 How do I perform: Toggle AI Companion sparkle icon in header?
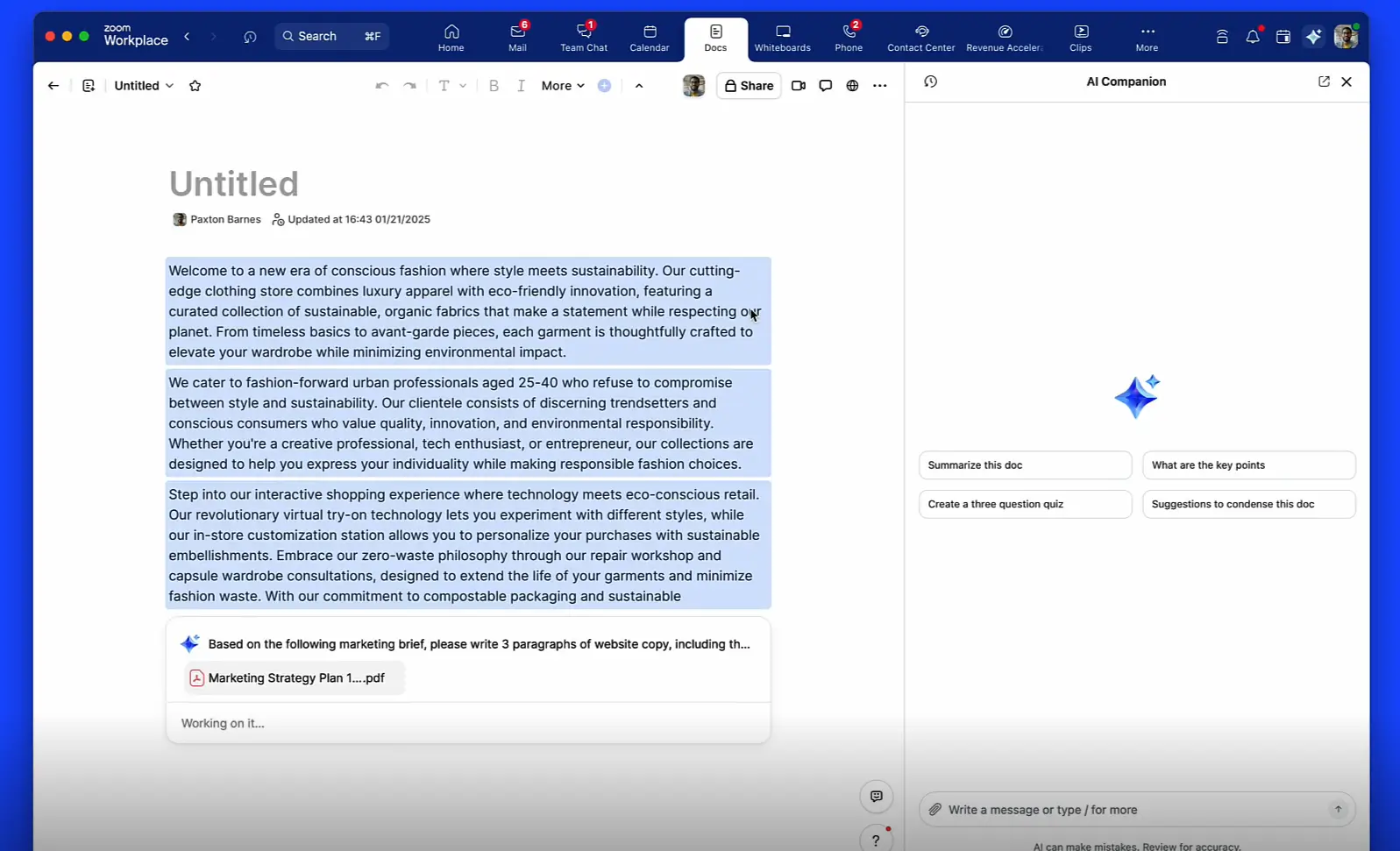pos(1313,37)
